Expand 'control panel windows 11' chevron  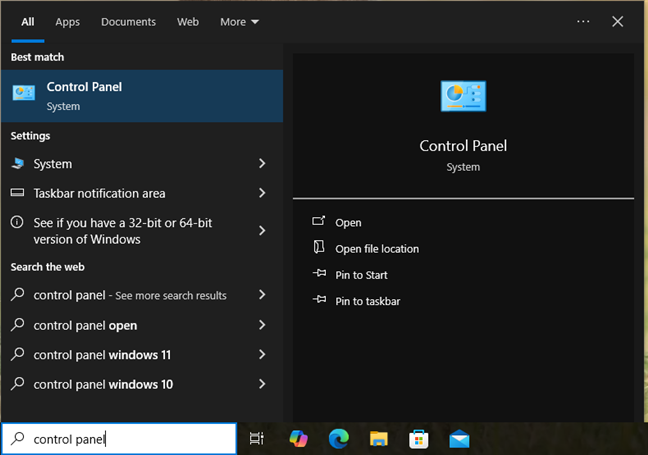[262, 355]
